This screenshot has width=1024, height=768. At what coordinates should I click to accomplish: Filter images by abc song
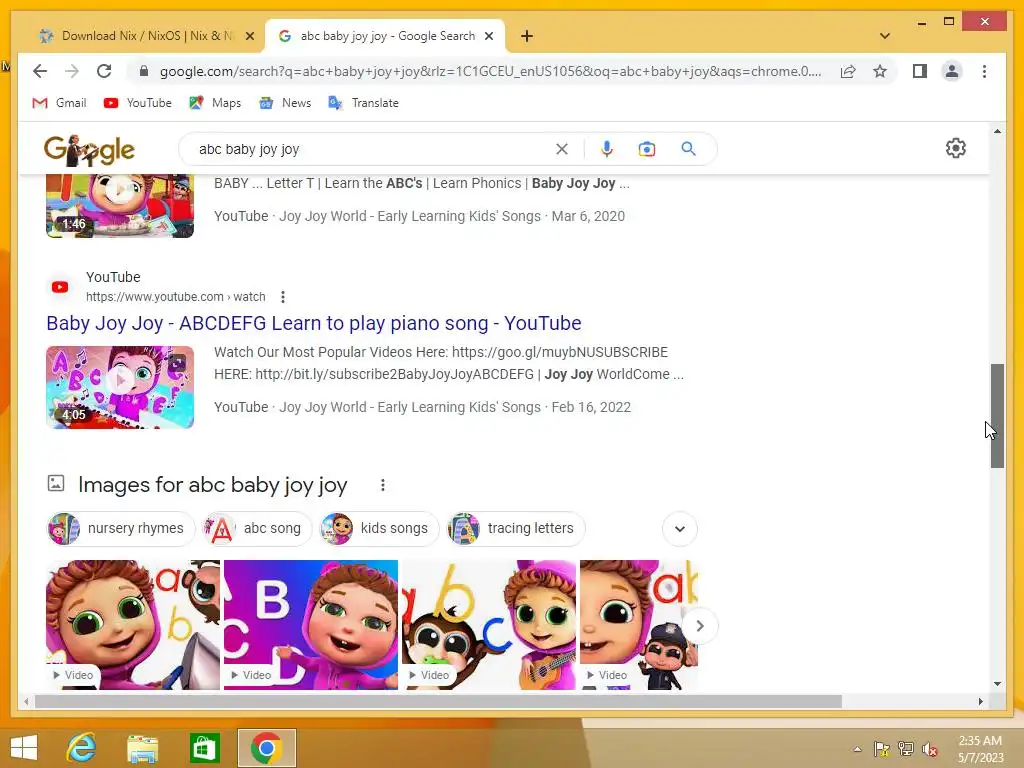[x=255, y=528]
